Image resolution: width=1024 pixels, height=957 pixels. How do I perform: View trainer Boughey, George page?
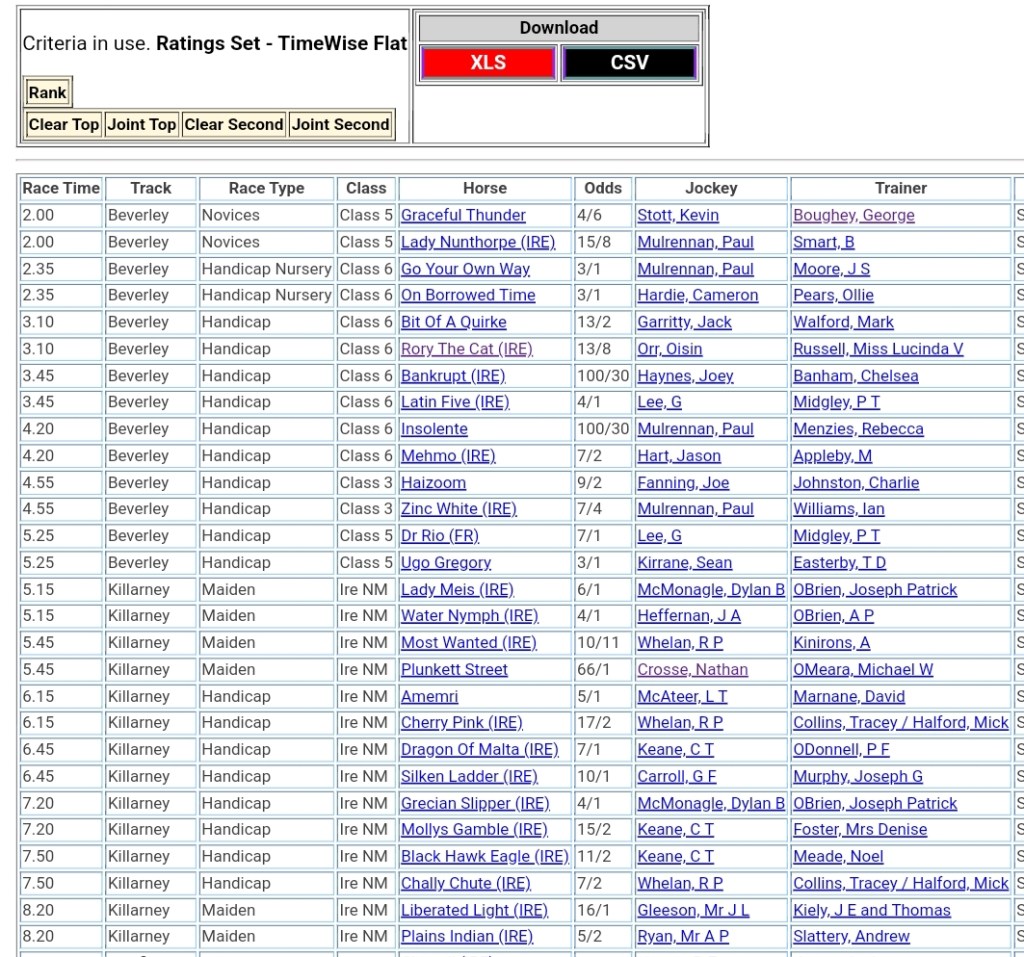pyautogui.click(x=853, y=215)
